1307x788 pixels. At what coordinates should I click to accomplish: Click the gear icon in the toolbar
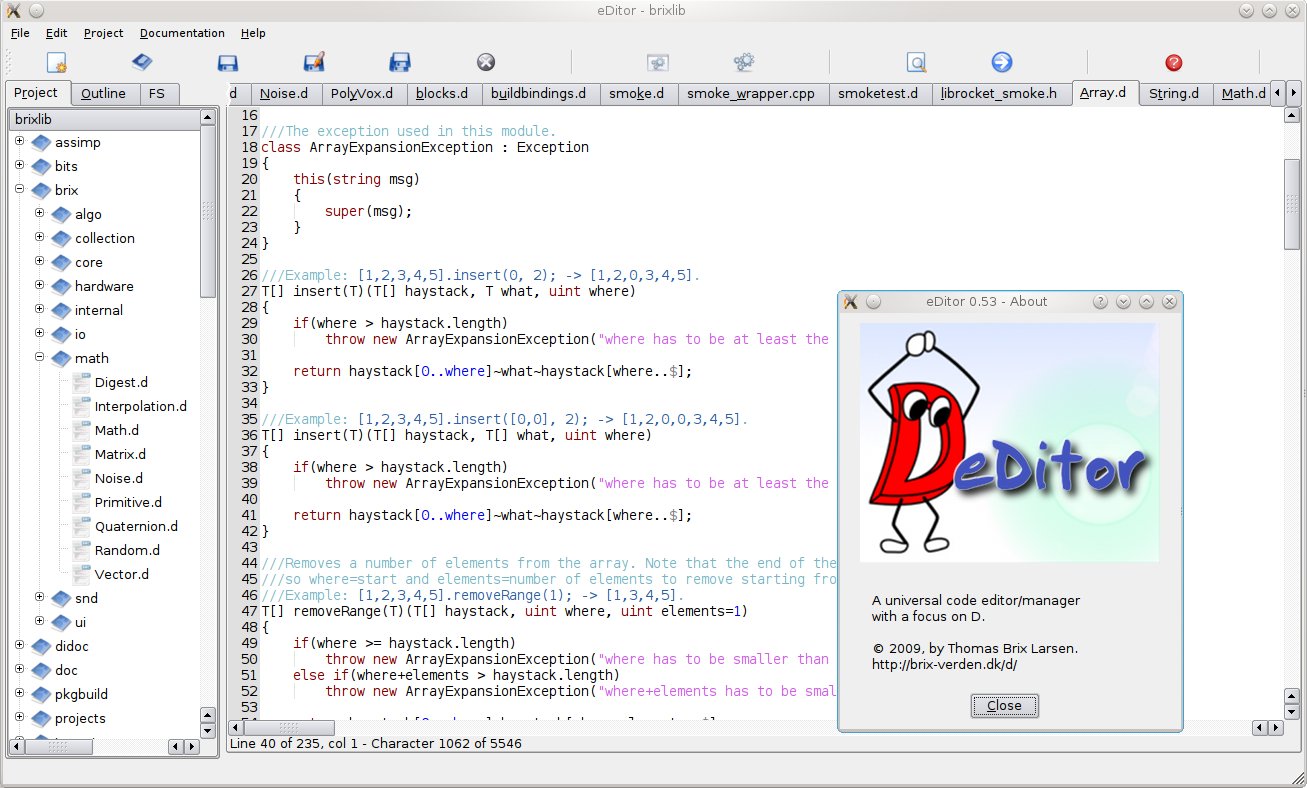click(743, 63)
